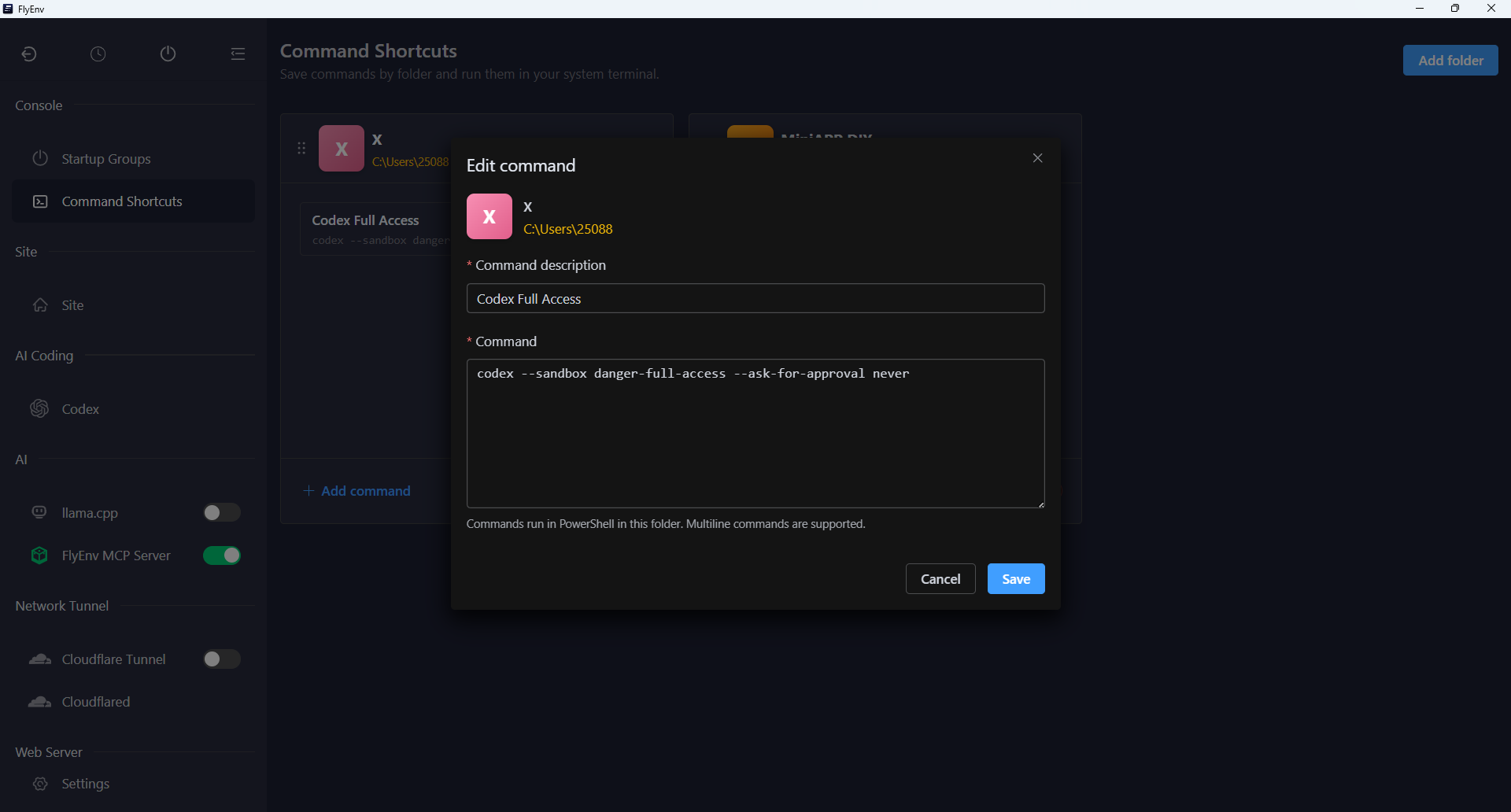Open the list menu icon in sidebar top
The width and height of the screenshot is (1511, 812).
238,54
